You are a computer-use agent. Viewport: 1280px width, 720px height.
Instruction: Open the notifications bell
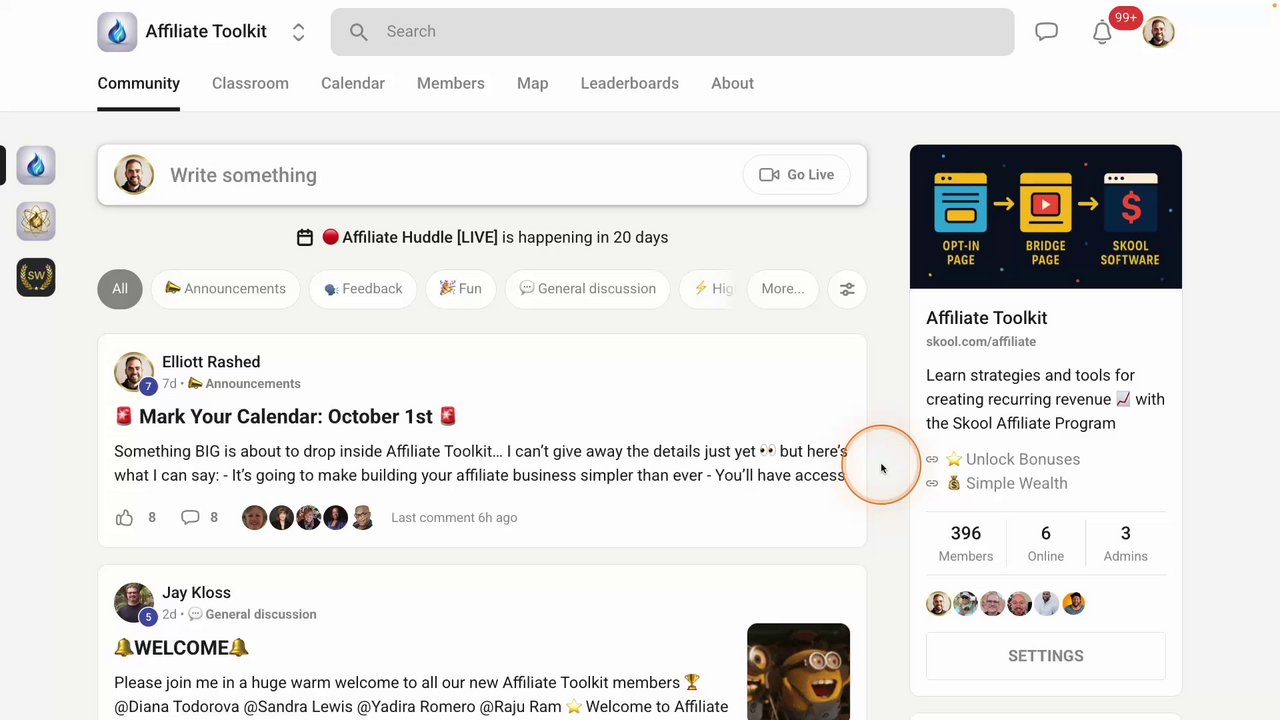pos(1102,31)
